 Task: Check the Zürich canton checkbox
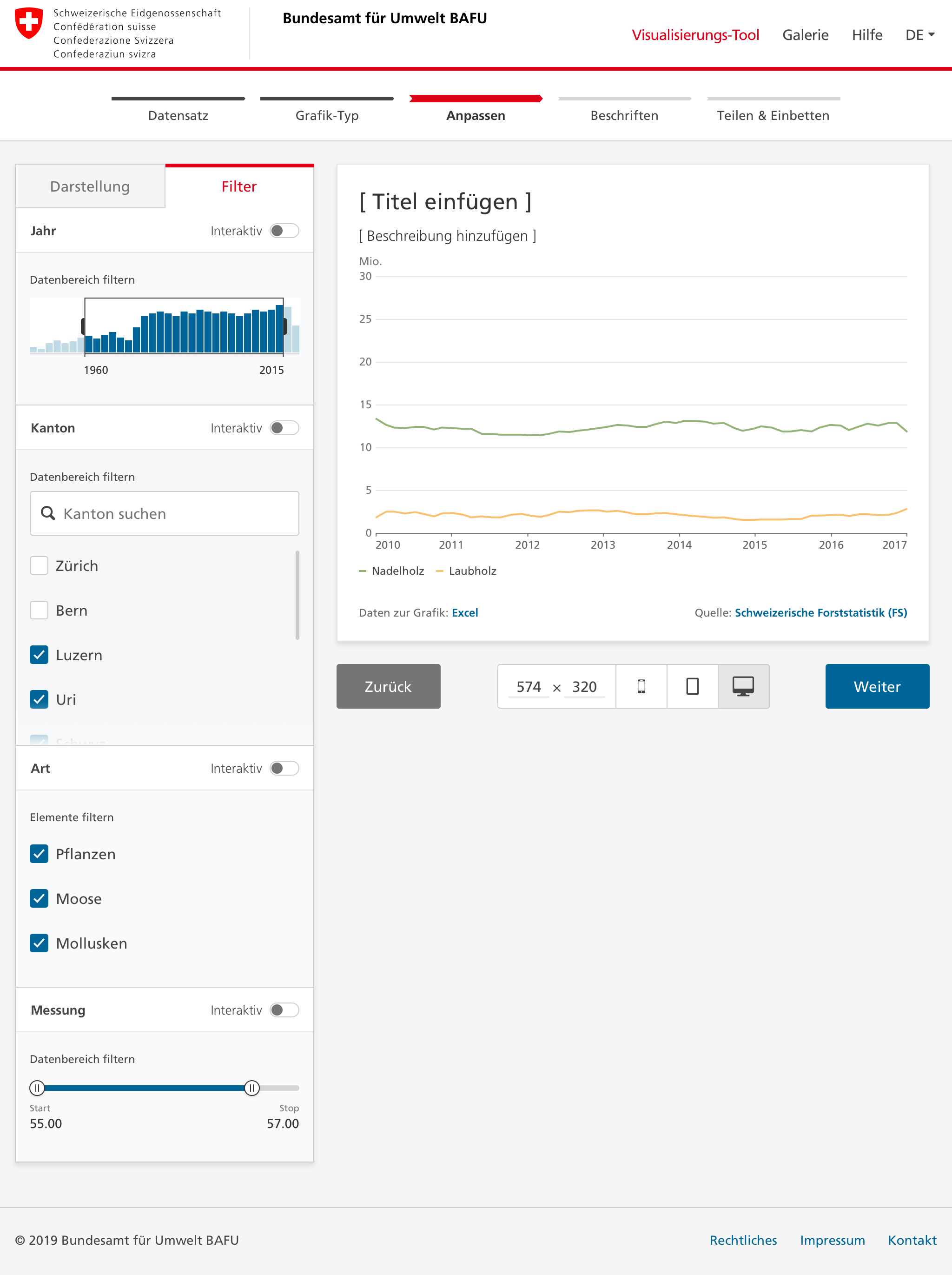(39, 565)
